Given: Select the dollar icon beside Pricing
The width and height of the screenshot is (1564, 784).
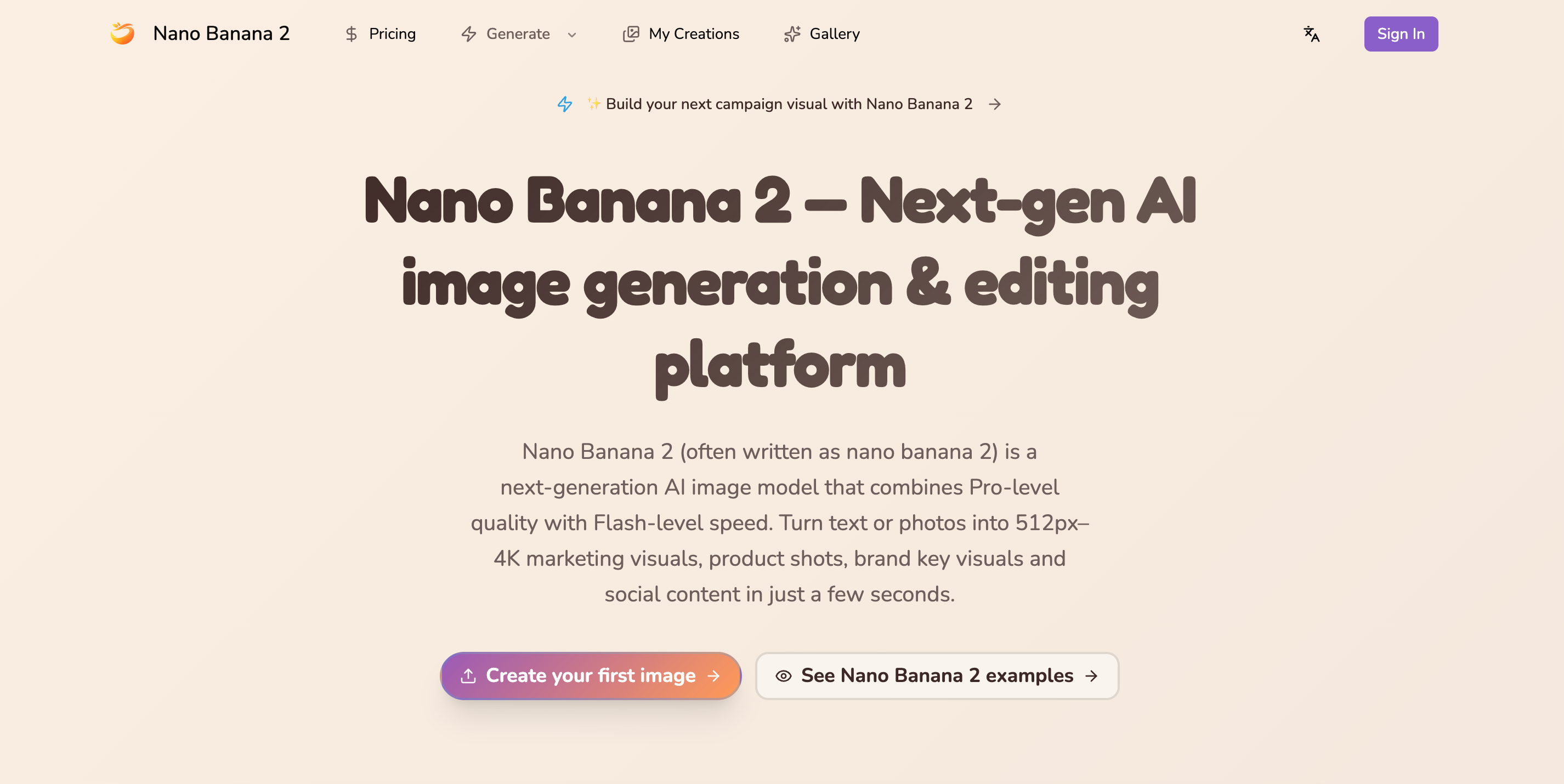Looking at the screenshot, I should 351,34.
